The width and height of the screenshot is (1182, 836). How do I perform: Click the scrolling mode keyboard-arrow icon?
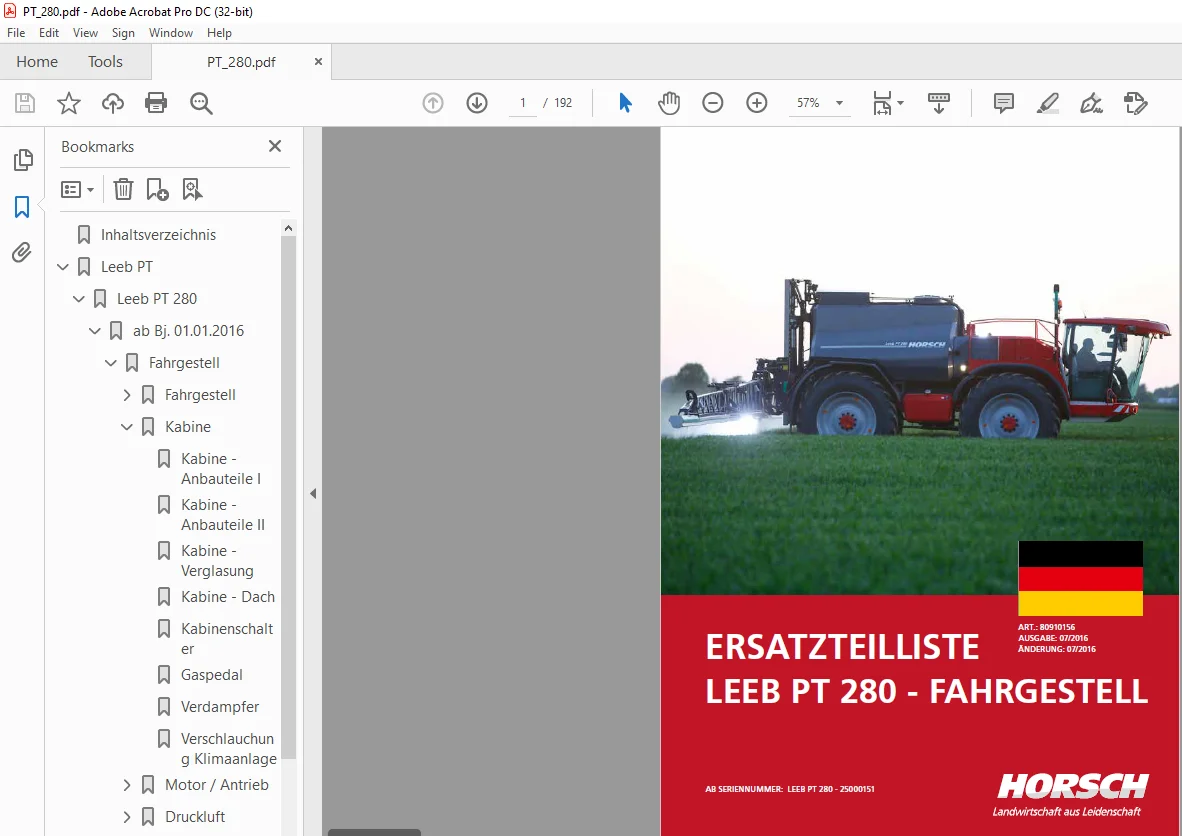[939, 103]
